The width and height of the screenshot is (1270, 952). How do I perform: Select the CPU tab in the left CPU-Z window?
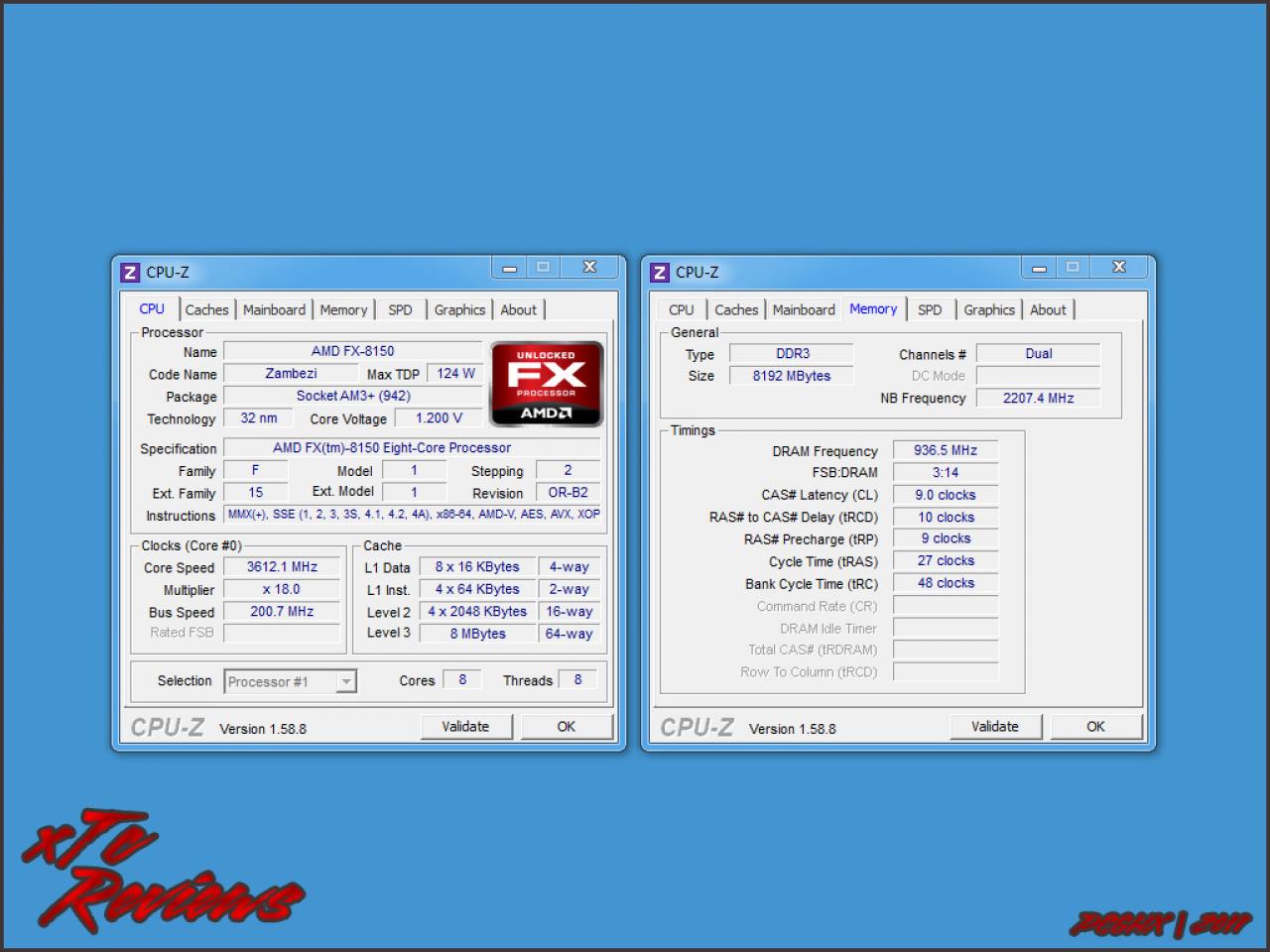[152, 308]
